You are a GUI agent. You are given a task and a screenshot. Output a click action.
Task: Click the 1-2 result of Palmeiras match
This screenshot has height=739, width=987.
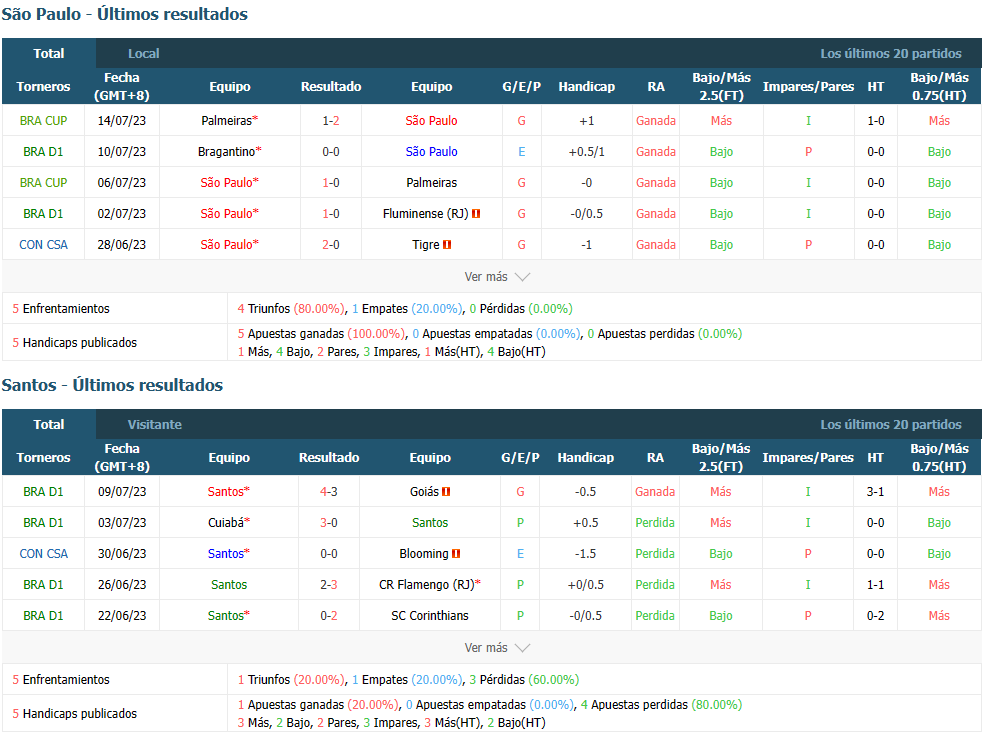331,120
